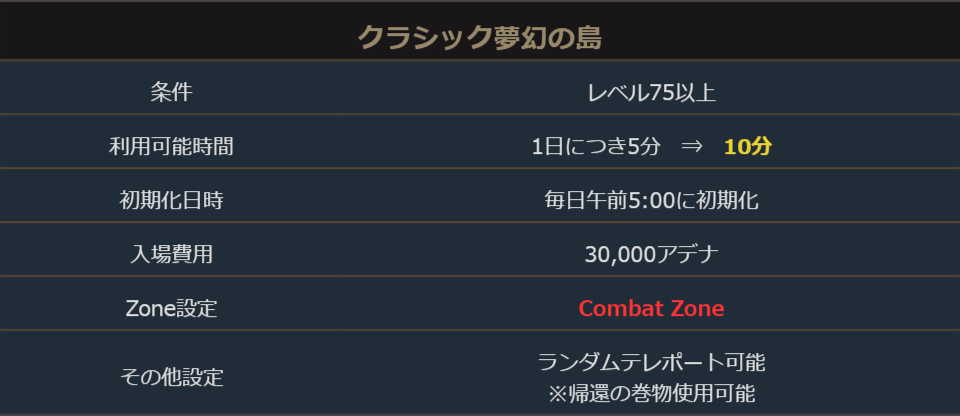The image size is (960, 416).
Task: Click the アデナ currency word
Action: [688, 254]
